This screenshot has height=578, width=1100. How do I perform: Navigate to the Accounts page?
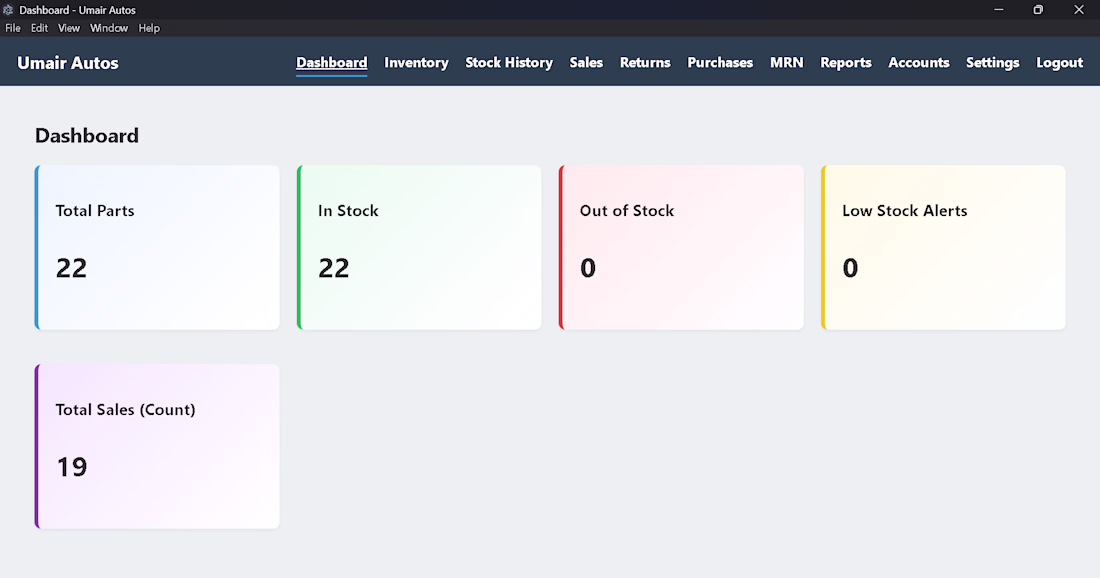(x=918, y=62)
